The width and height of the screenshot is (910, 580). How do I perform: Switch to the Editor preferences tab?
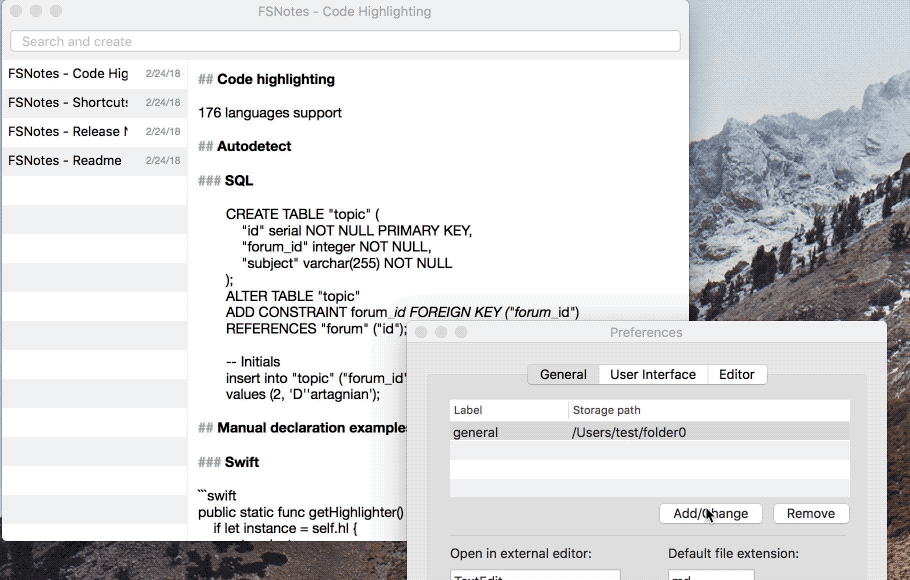(x=737, y=374)
